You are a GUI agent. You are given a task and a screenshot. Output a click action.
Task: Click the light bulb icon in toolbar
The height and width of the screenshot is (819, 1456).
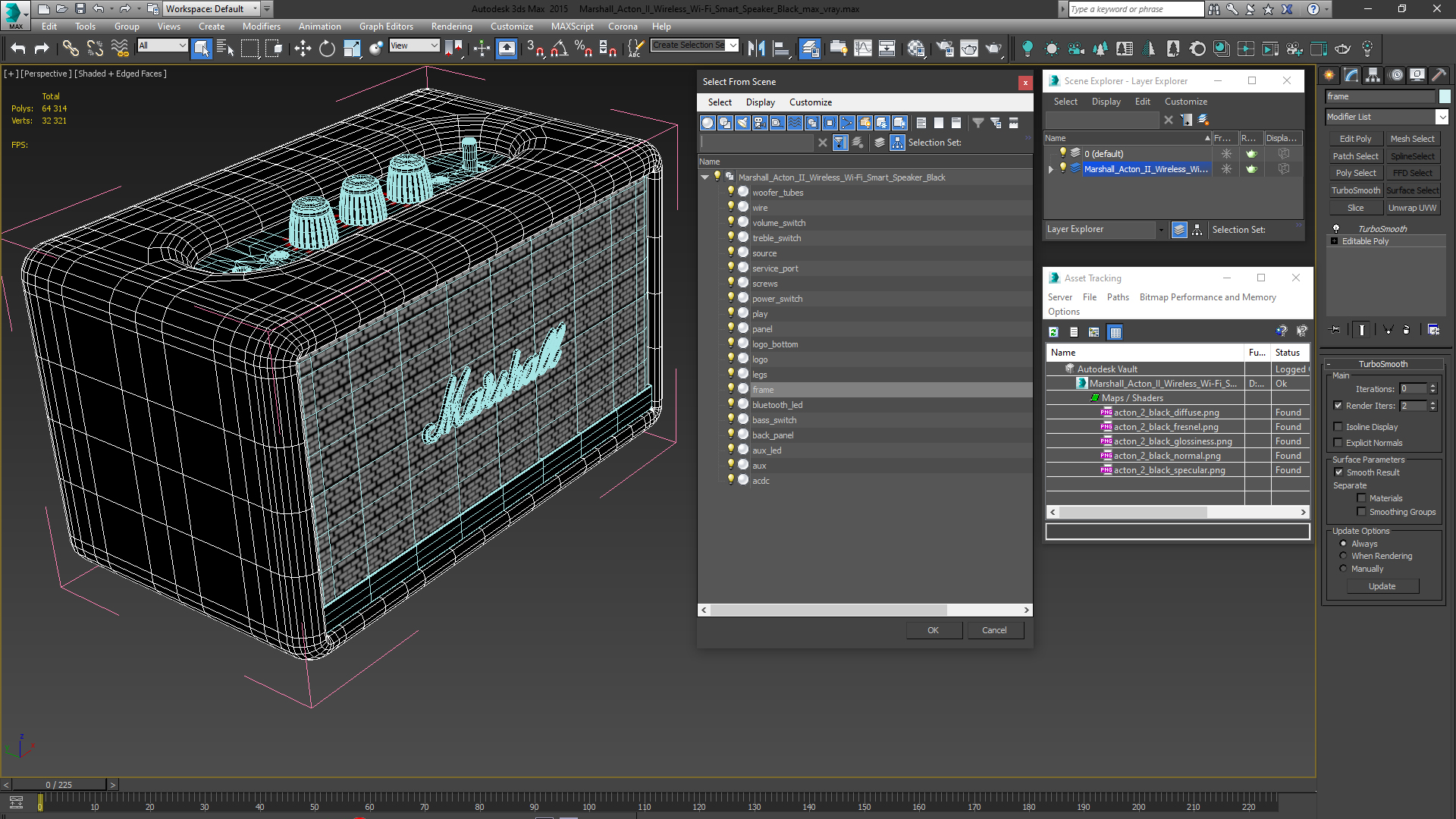[1027, 49]
